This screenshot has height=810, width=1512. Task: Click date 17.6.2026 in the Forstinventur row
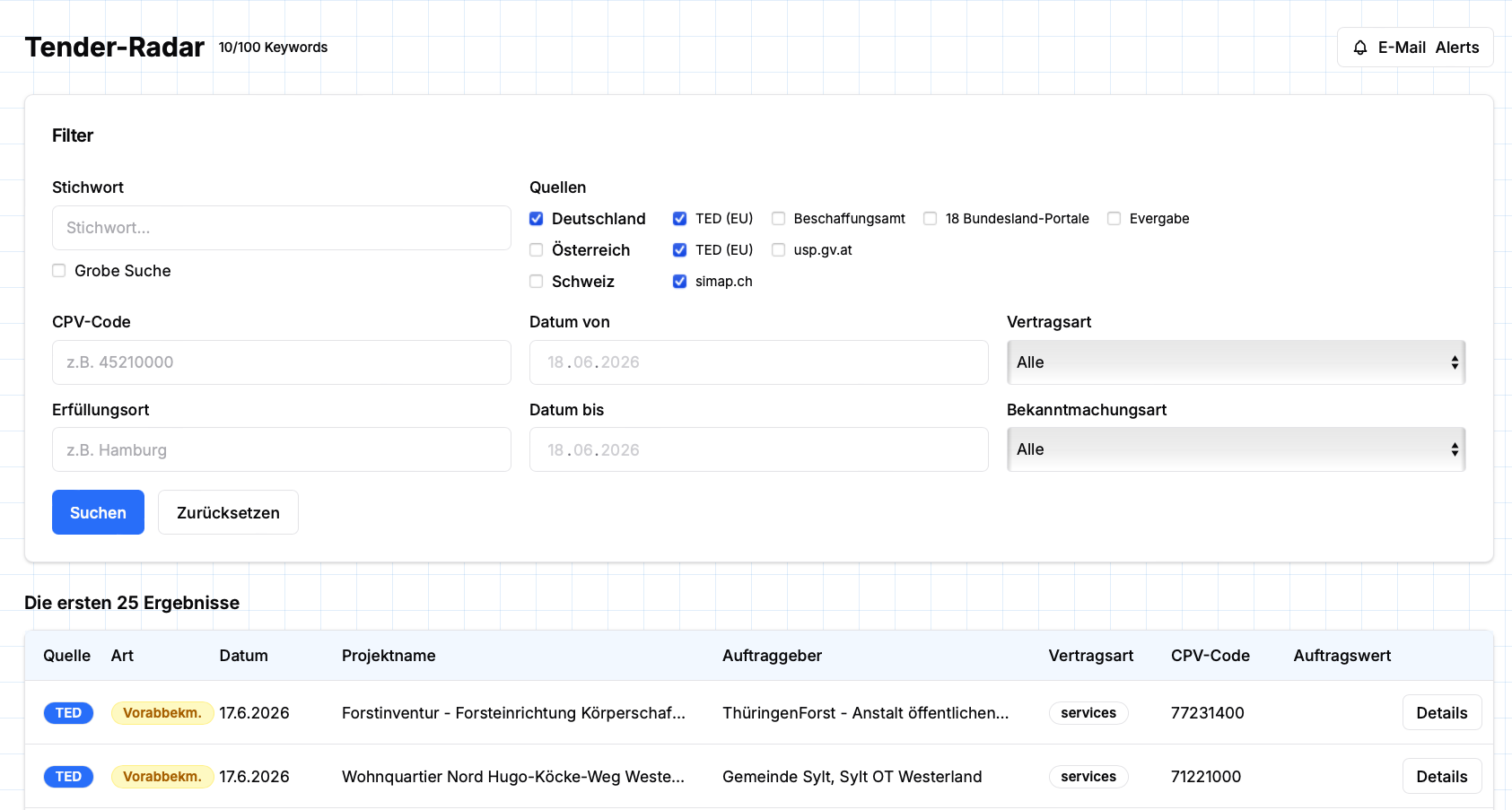[x=255, y=712]
